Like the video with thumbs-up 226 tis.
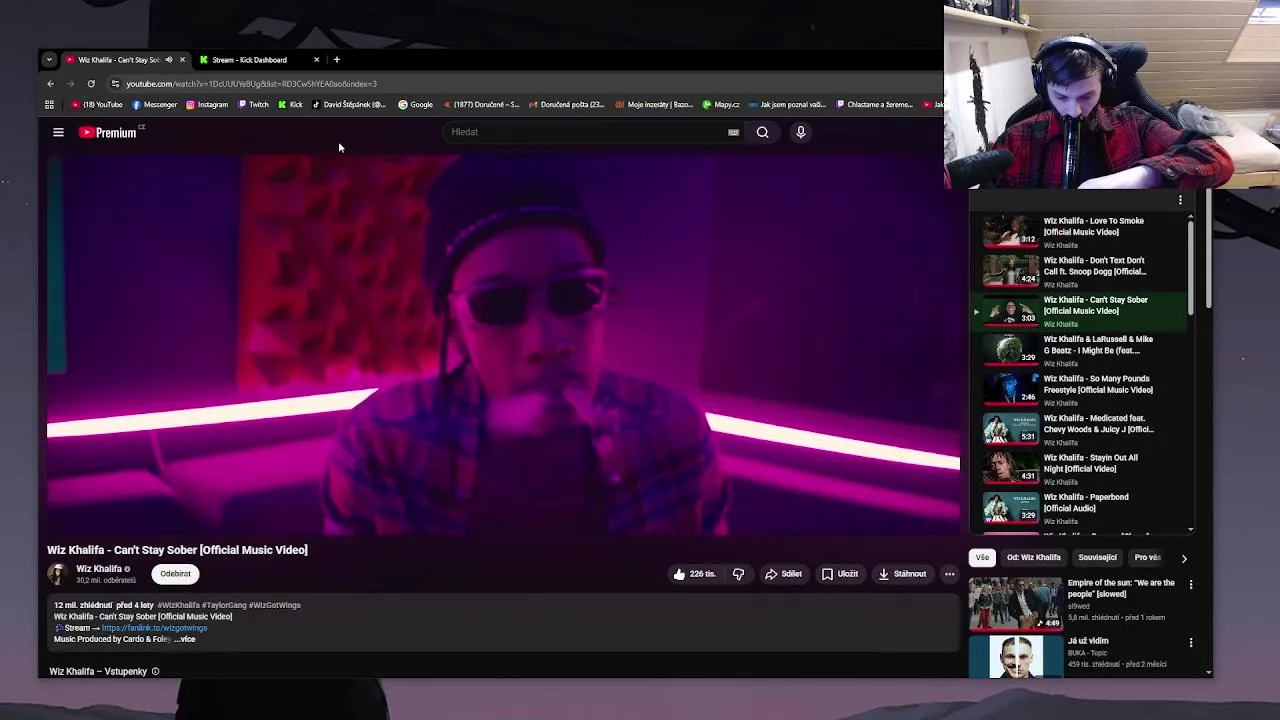Image resolution: width=1280 pixels, height=720 pixels. tap(695, 574)
